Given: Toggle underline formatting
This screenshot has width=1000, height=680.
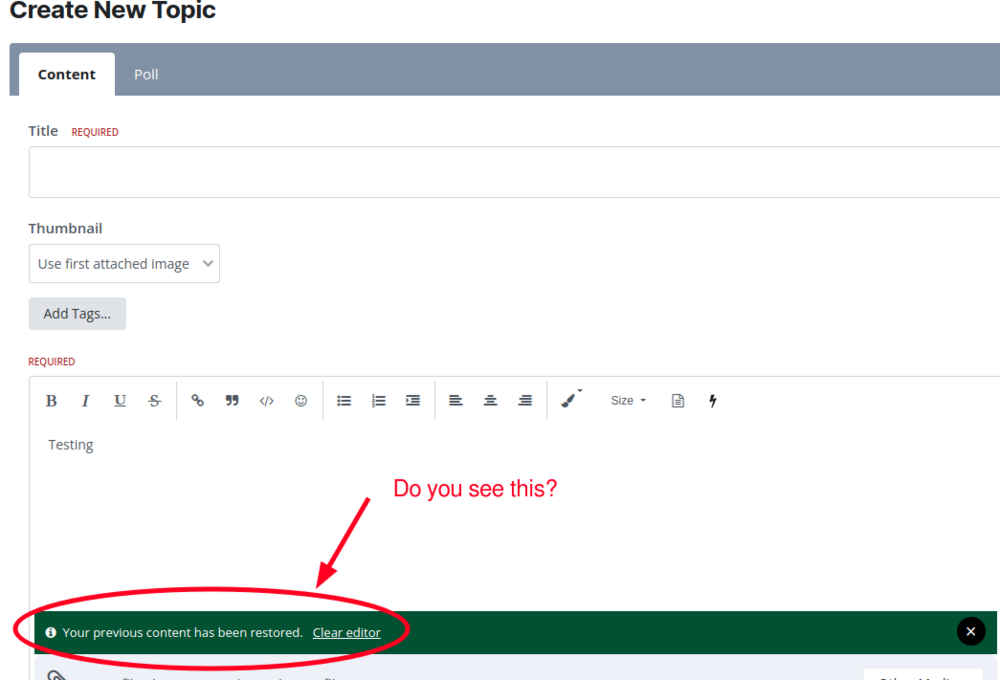Looking at the screenshot, I should pyautogui.click(x=120, y=401).
